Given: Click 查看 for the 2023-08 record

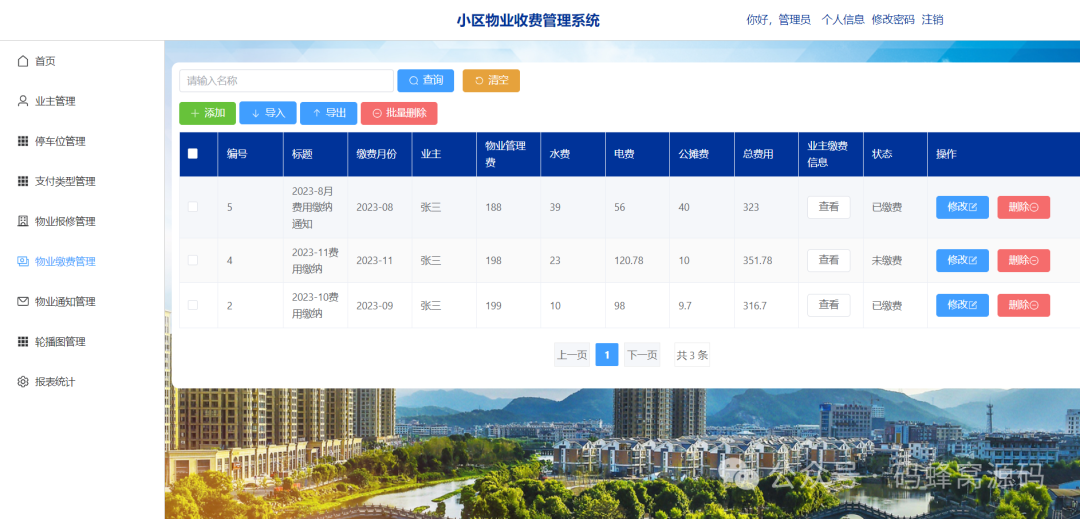Looking at the screenshot, I should 829,207.
